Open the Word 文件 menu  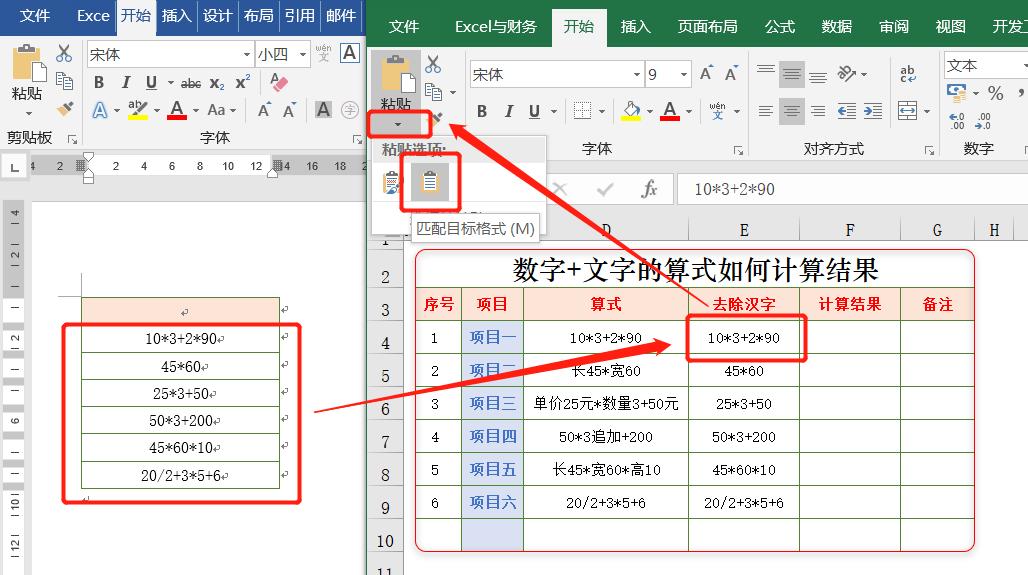[34, 16]
